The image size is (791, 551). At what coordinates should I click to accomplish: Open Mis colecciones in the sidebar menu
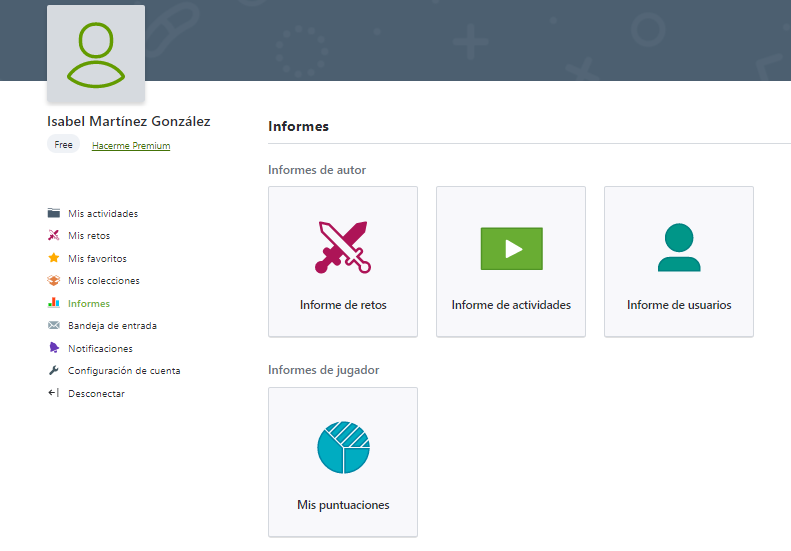[104, 281]
